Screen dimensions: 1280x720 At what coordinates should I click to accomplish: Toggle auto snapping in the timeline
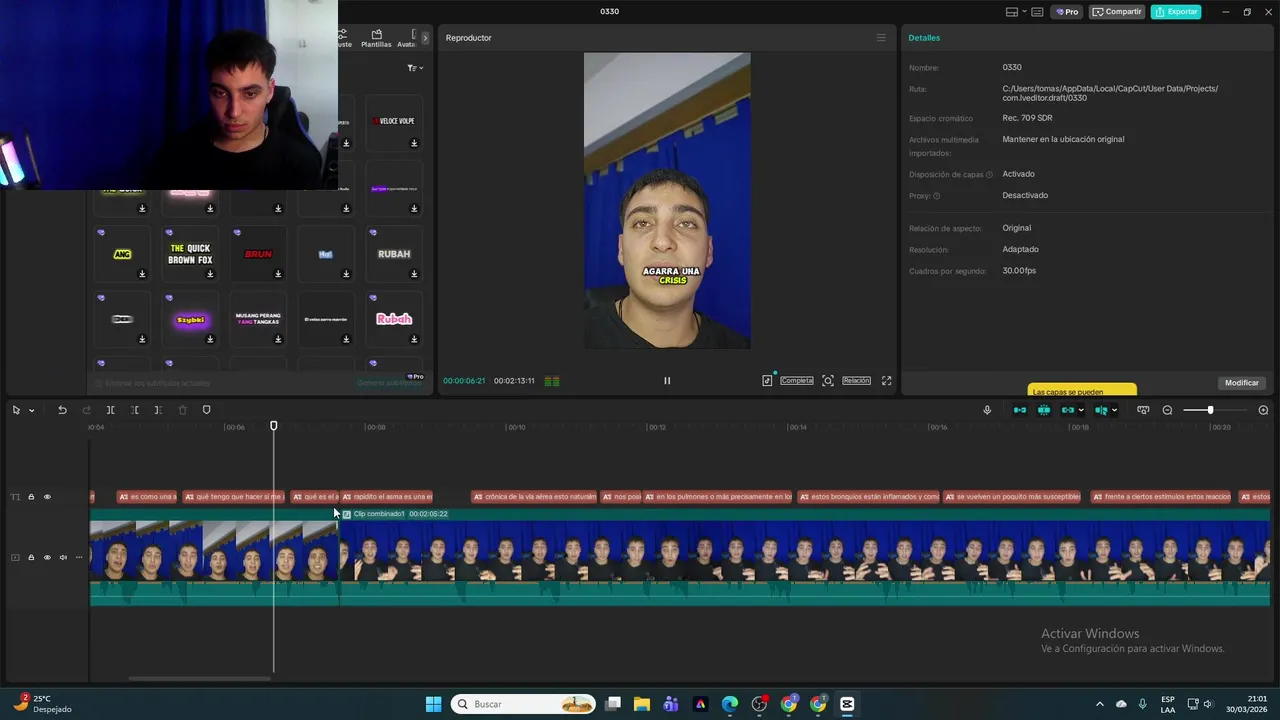pos(1044,410)
